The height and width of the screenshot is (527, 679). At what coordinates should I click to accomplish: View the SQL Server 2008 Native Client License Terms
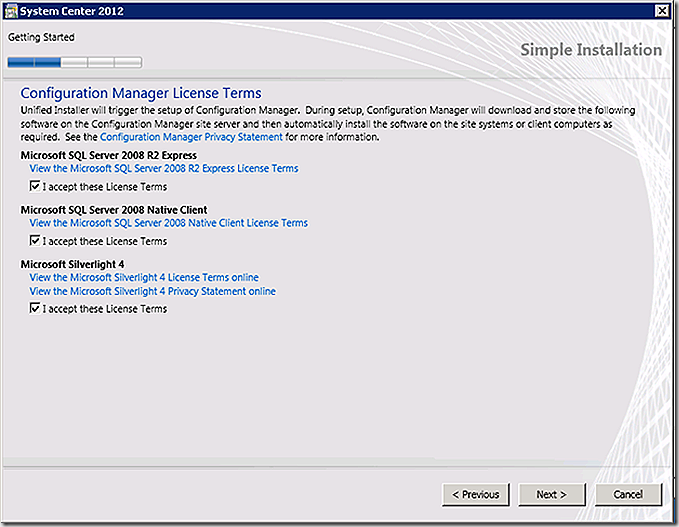click(x=168, y=223)
